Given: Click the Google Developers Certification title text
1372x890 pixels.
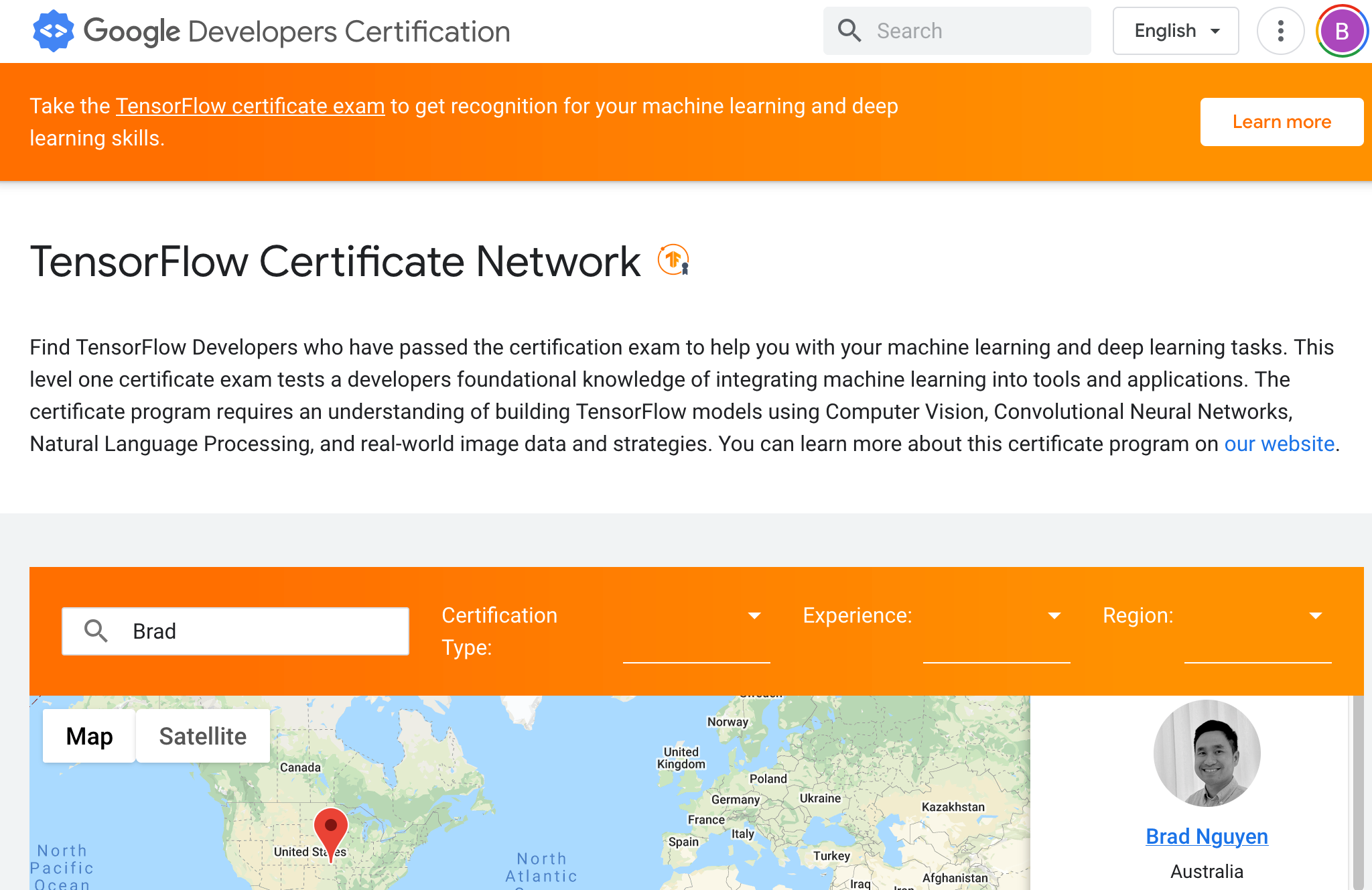Looking at the screenshot, I should [x=297, y=31].
